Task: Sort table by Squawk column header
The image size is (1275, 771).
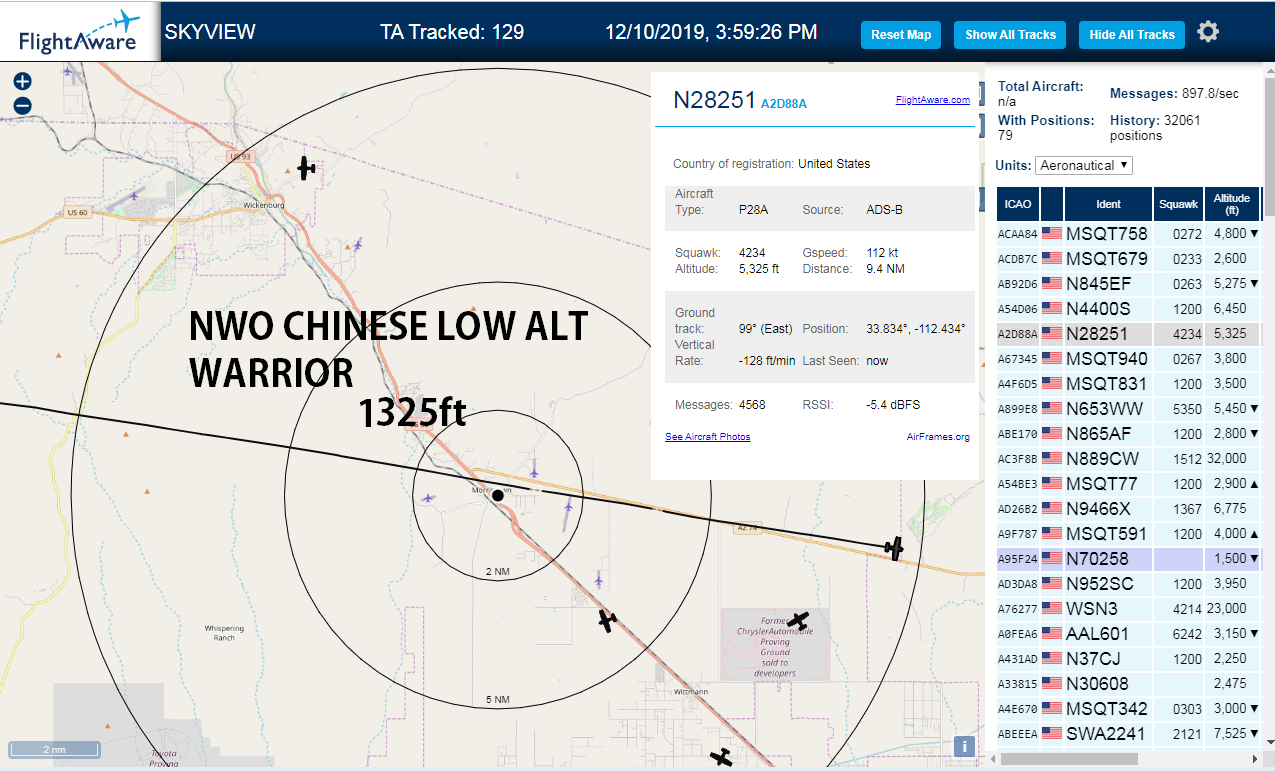Action: tap(1178, 204)
